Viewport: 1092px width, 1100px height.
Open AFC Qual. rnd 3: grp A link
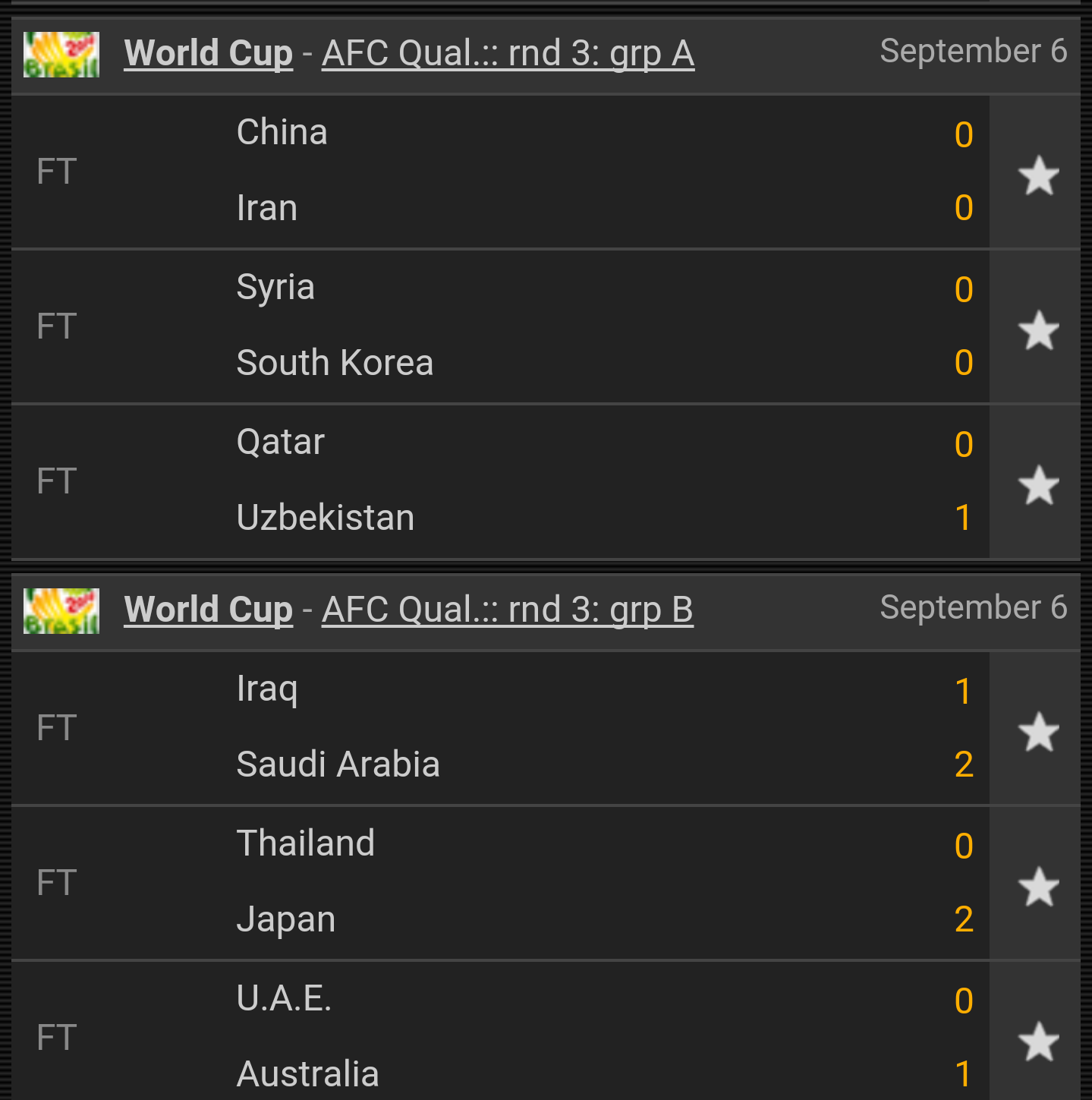pos(508,54)
